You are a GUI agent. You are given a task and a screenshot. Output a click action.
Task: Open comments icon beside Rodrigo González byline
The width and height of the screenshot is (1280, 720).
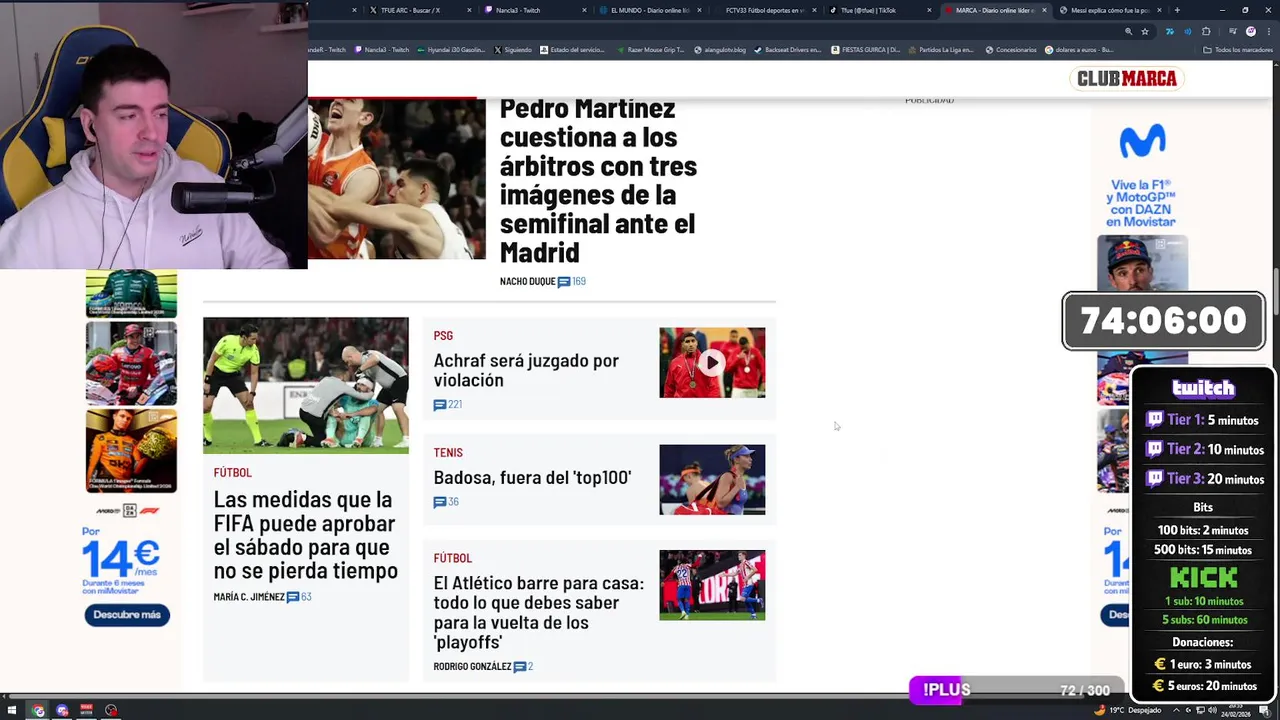click(x=519, y=667)
